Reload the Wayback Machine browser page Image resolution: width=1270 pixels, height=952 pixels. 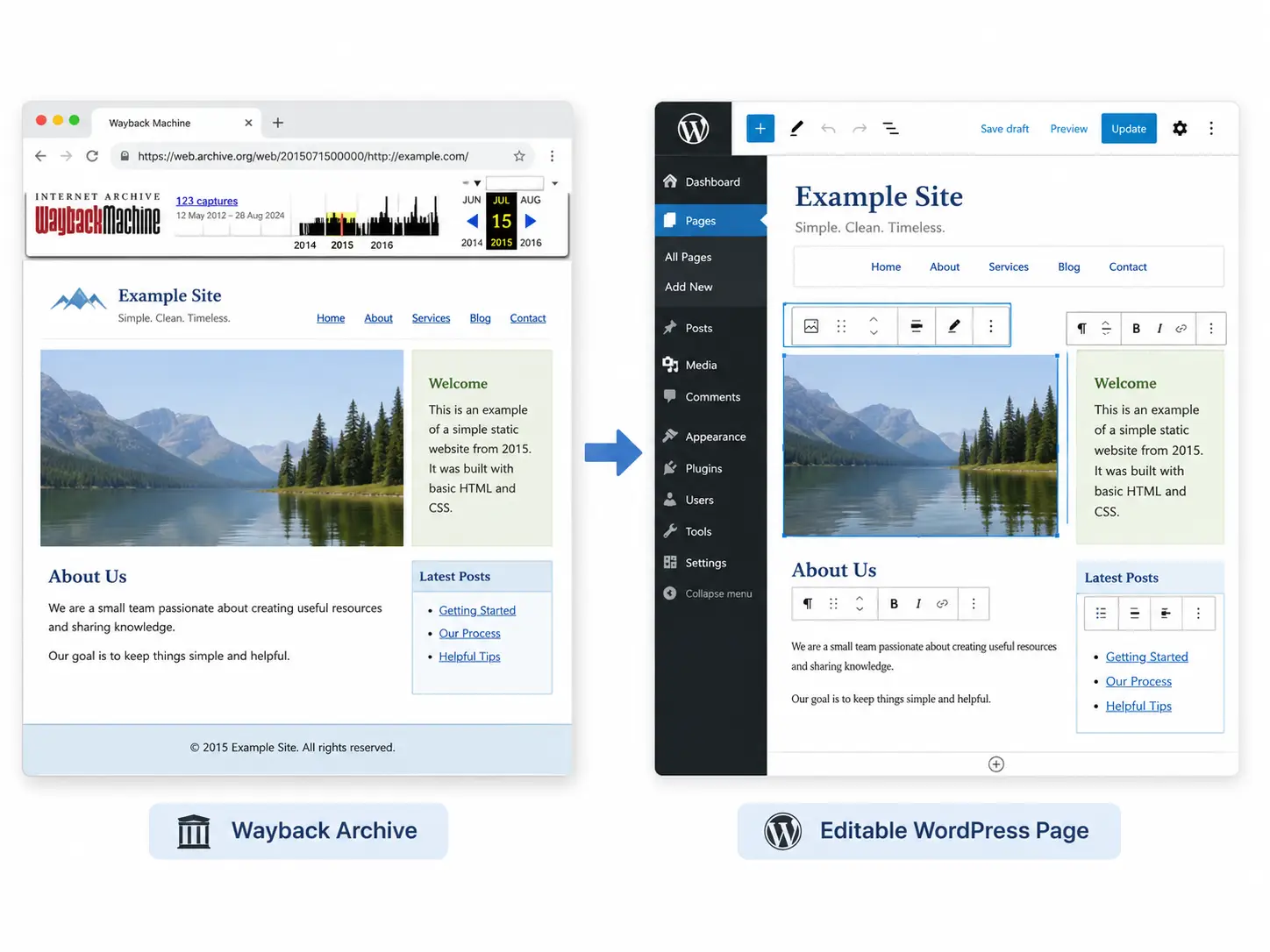tap(92, 156)
